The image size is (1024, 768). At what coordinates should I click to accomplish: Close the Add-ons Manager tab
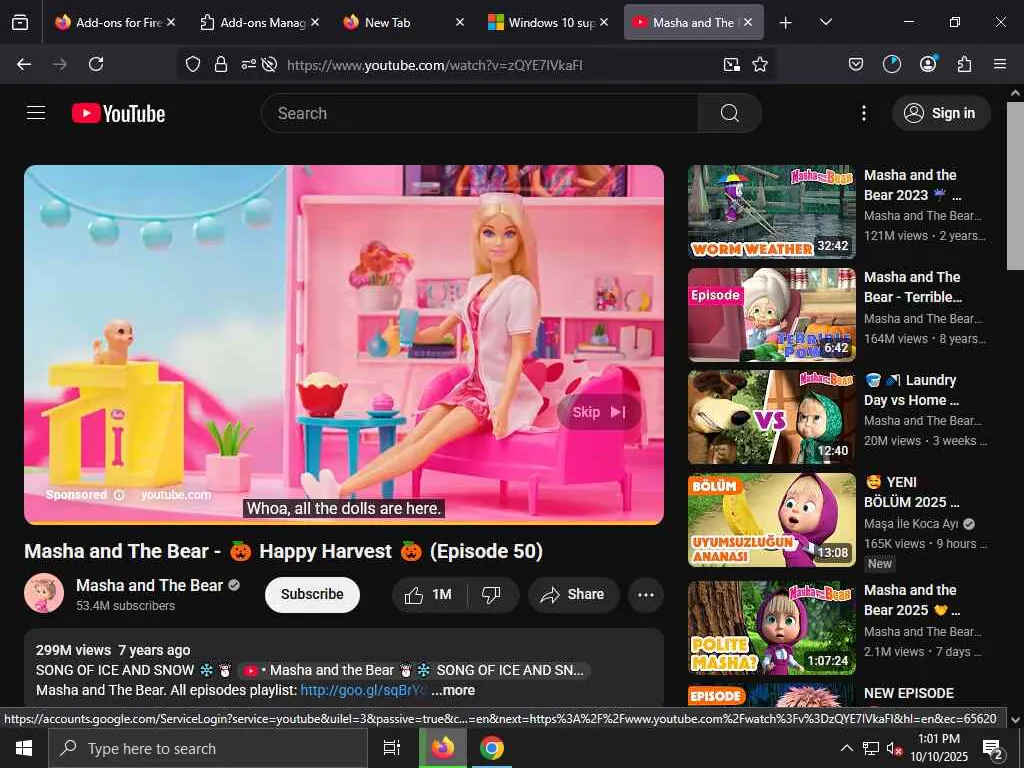315,22
